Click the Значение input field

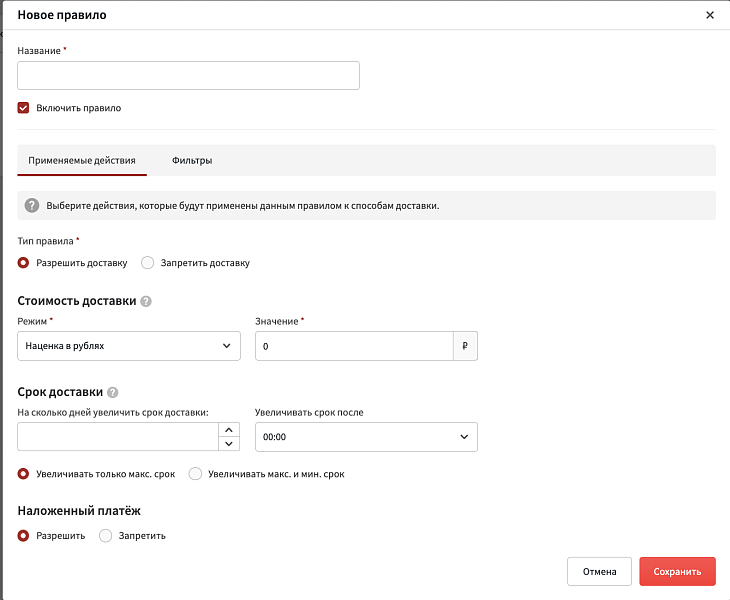pyautogui.click(x=354, y=346)
